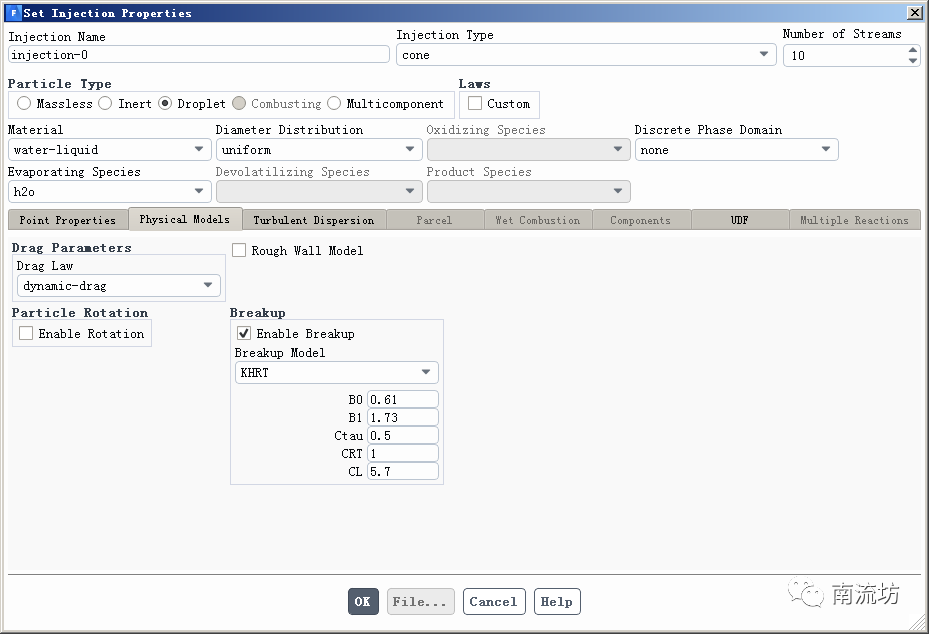Image resolution: width=929 pixels, height=634 pixels.
Task: Click the Help button
Action: tap(556, 602)
